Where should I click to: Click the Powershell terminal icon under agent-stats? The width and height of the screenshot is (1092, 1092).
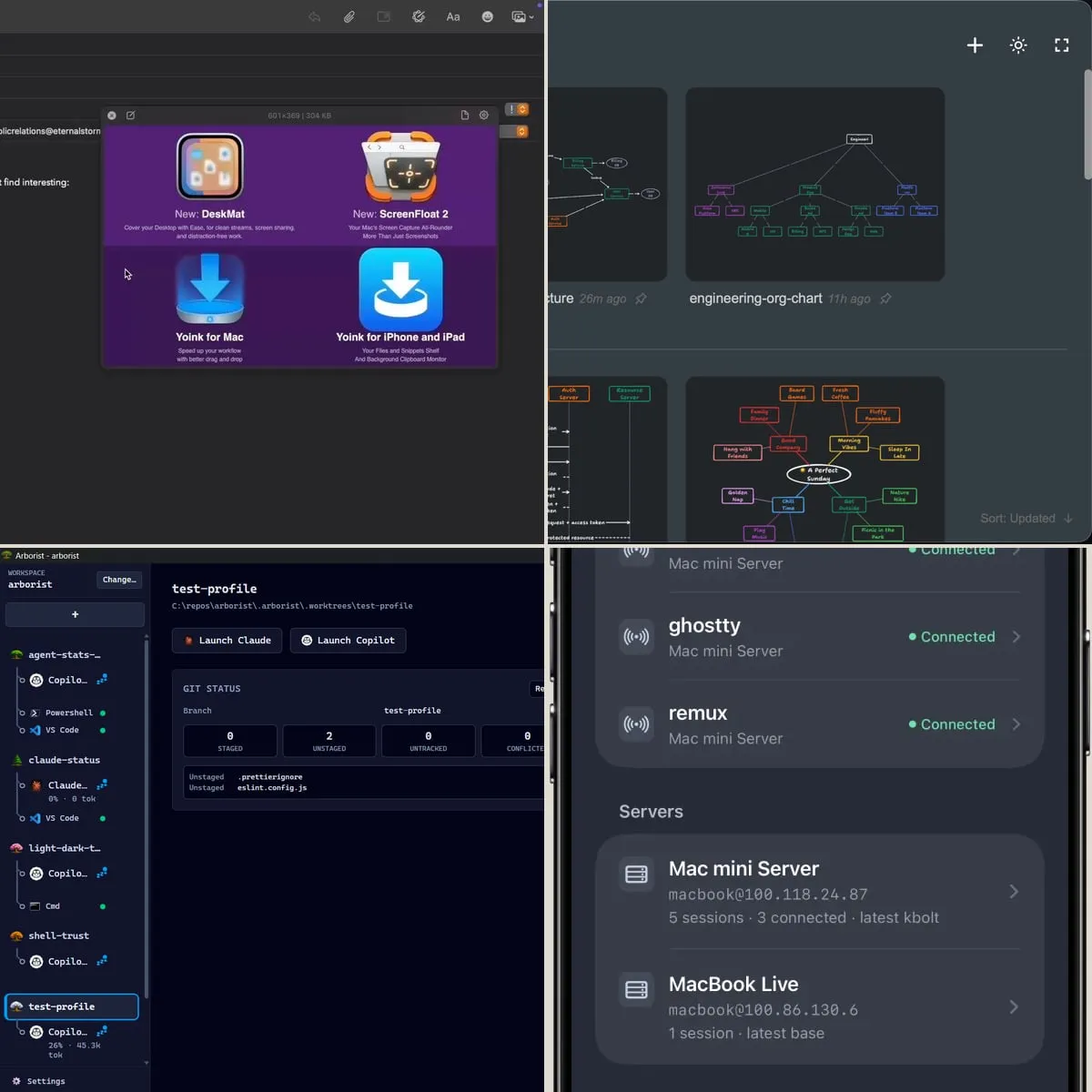tap(35, 713)
